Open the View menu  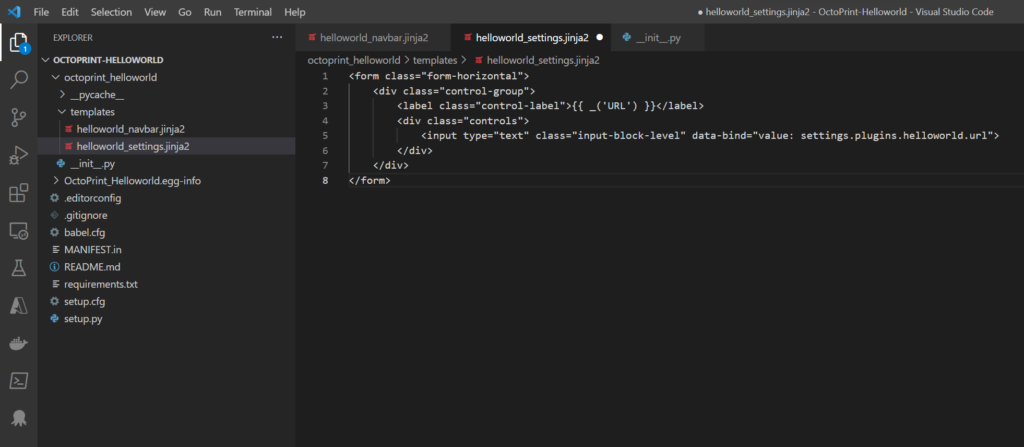click(x=155, y=12)
